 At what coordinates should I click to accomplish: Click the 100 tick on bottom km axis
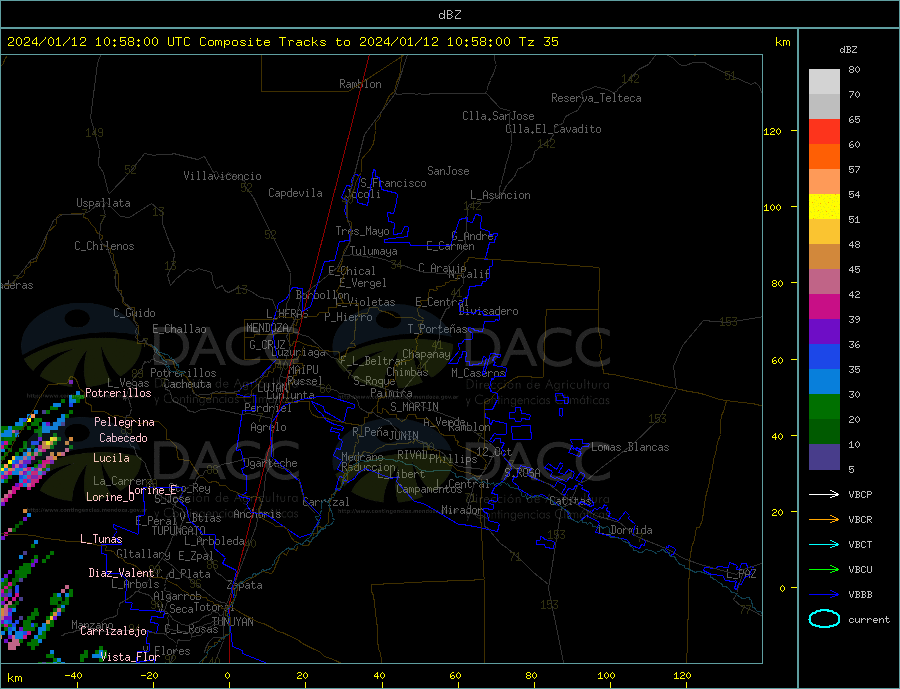[606, 675]
